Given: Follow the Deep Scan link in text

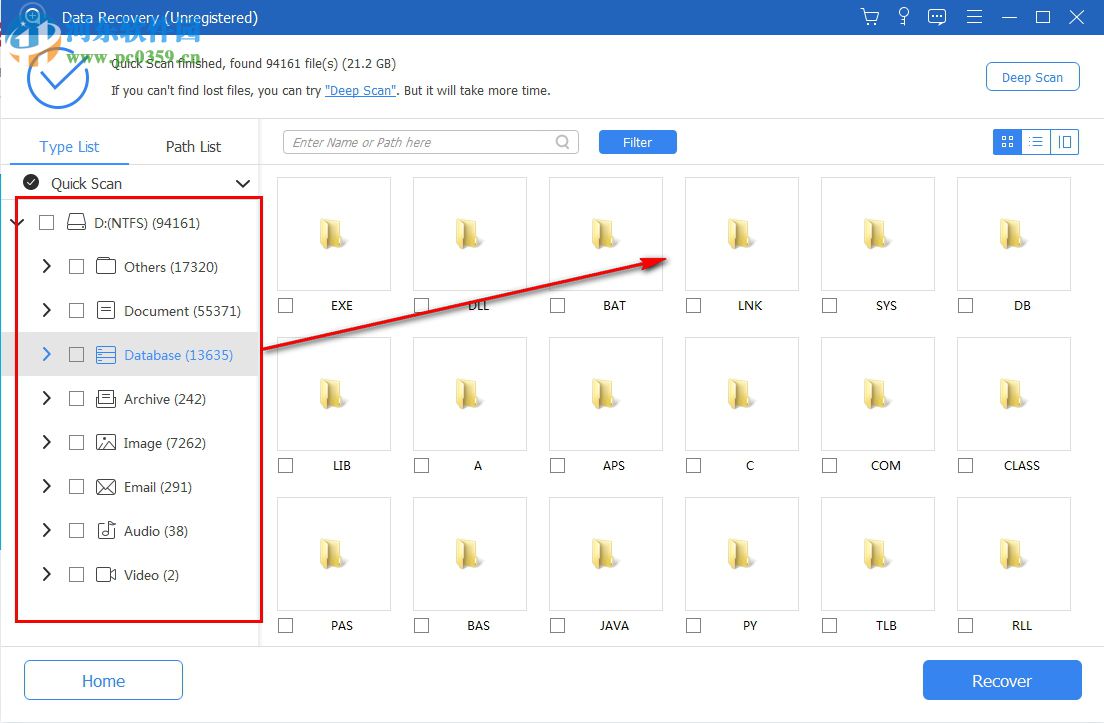Looking at the screenshot, I should [360, 90].
